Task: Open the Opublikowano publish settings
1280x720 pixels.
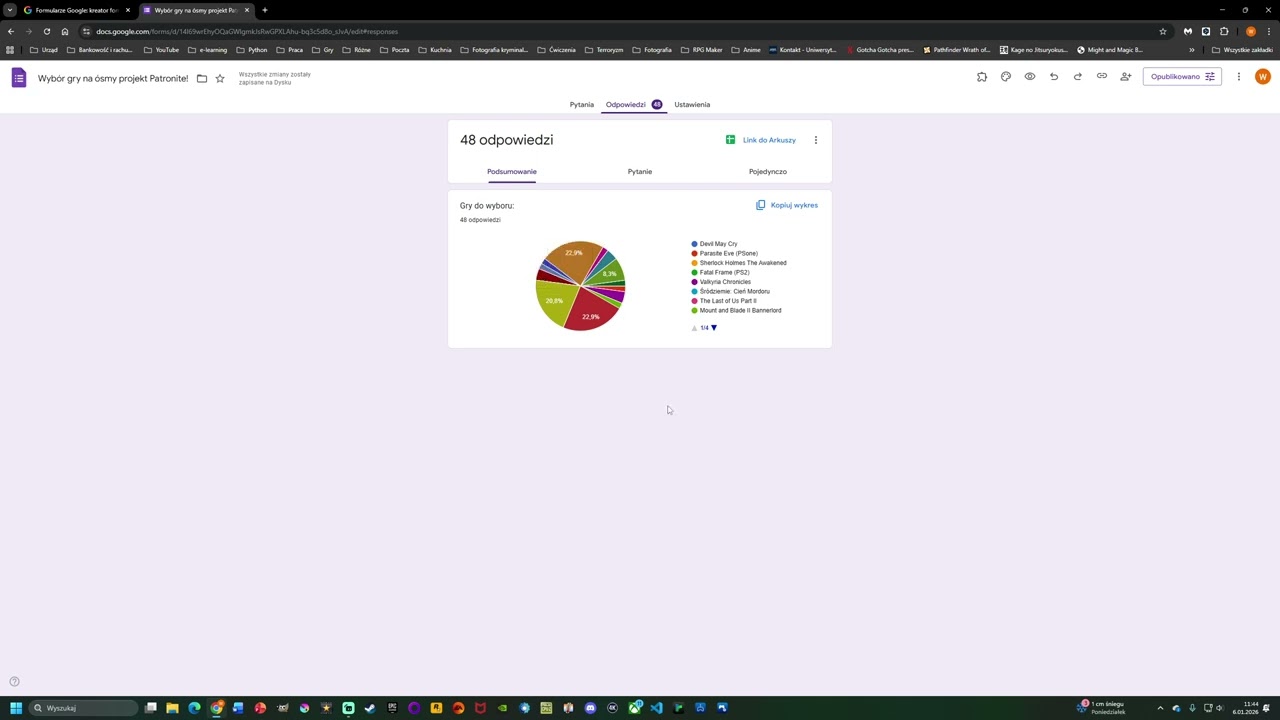Action: tap(1182, 76)
